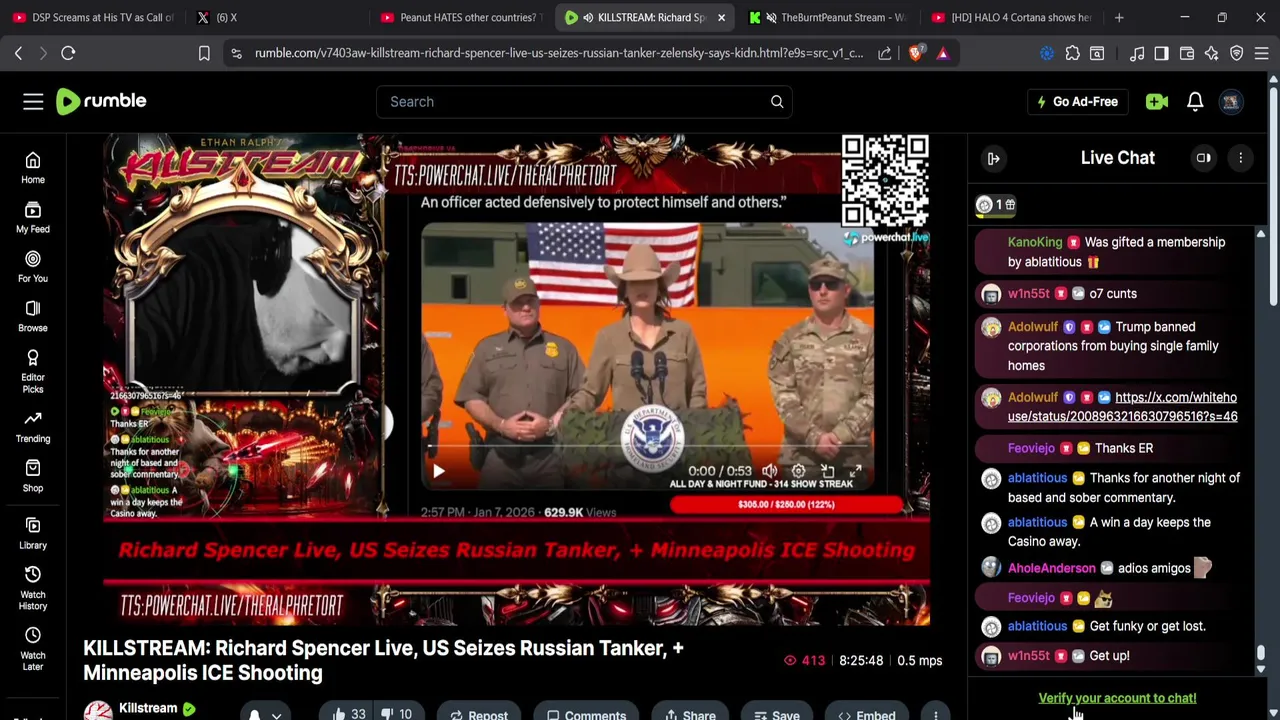Toggle embedded video picture-in-picture
The width and height of the screenshot is (1280, 720).
[827, 471]
